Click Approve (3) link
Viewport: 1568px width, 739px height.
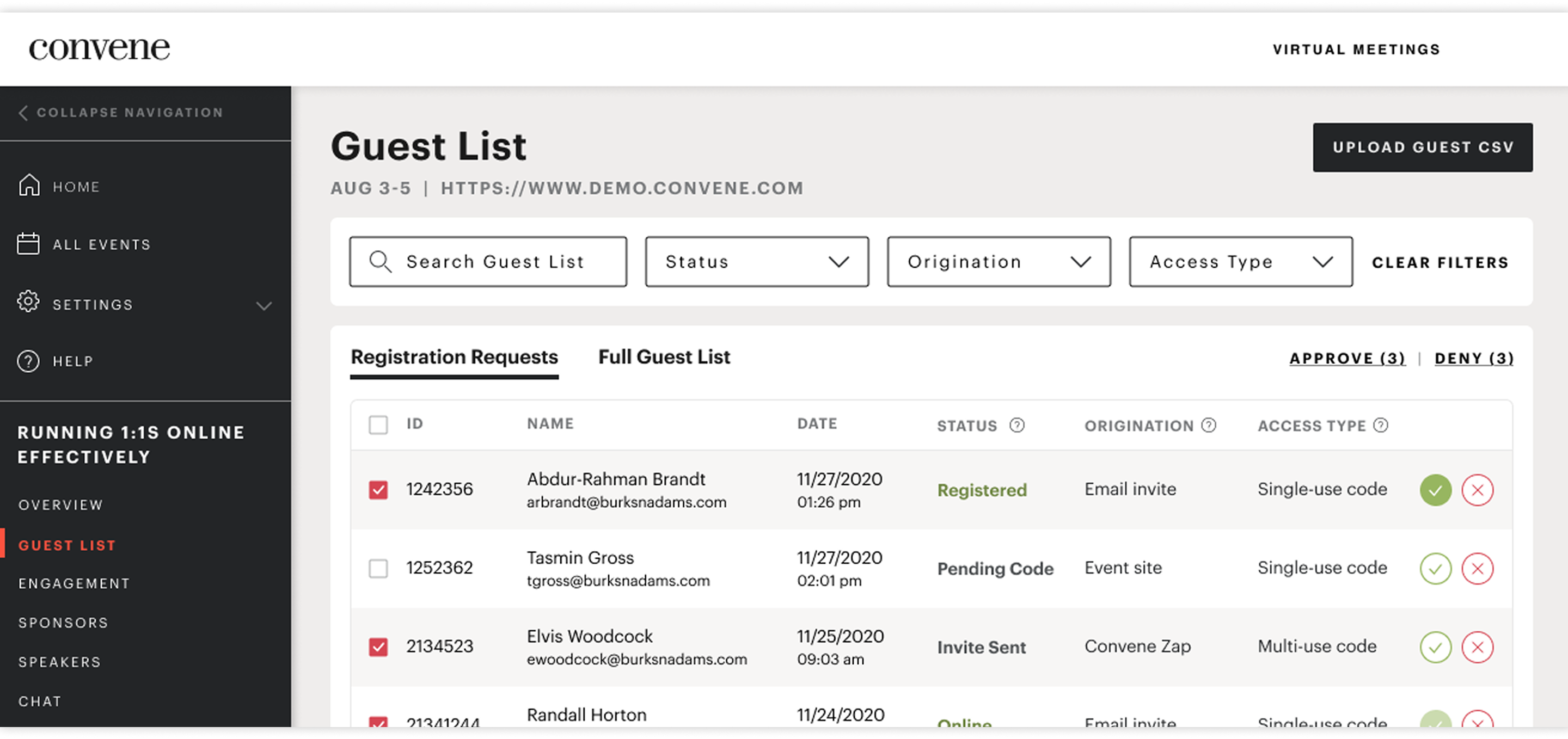(x=1347, y=358)
